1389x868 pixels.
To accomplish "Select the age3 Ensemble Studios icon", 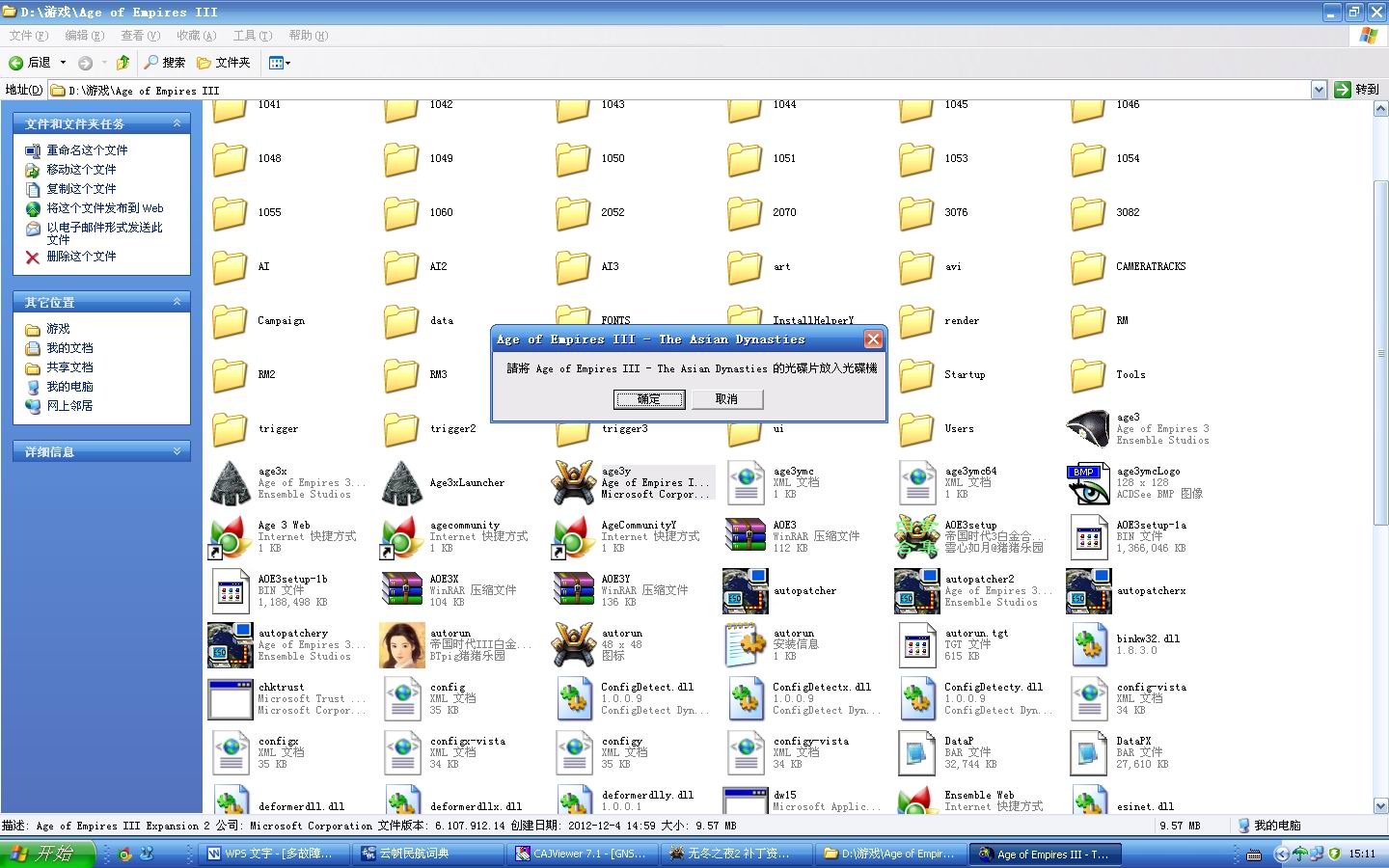I will pos(1088,429).
